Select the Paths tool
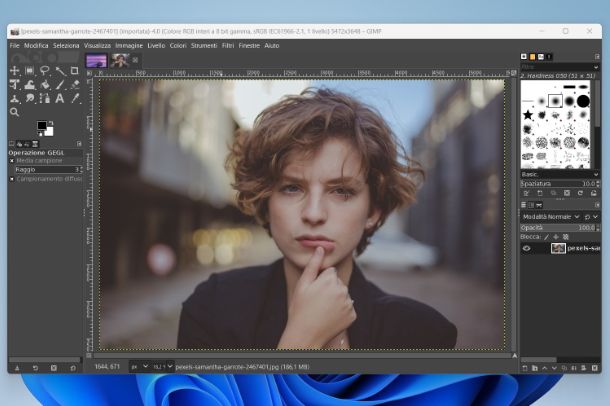 pos(45,98)
